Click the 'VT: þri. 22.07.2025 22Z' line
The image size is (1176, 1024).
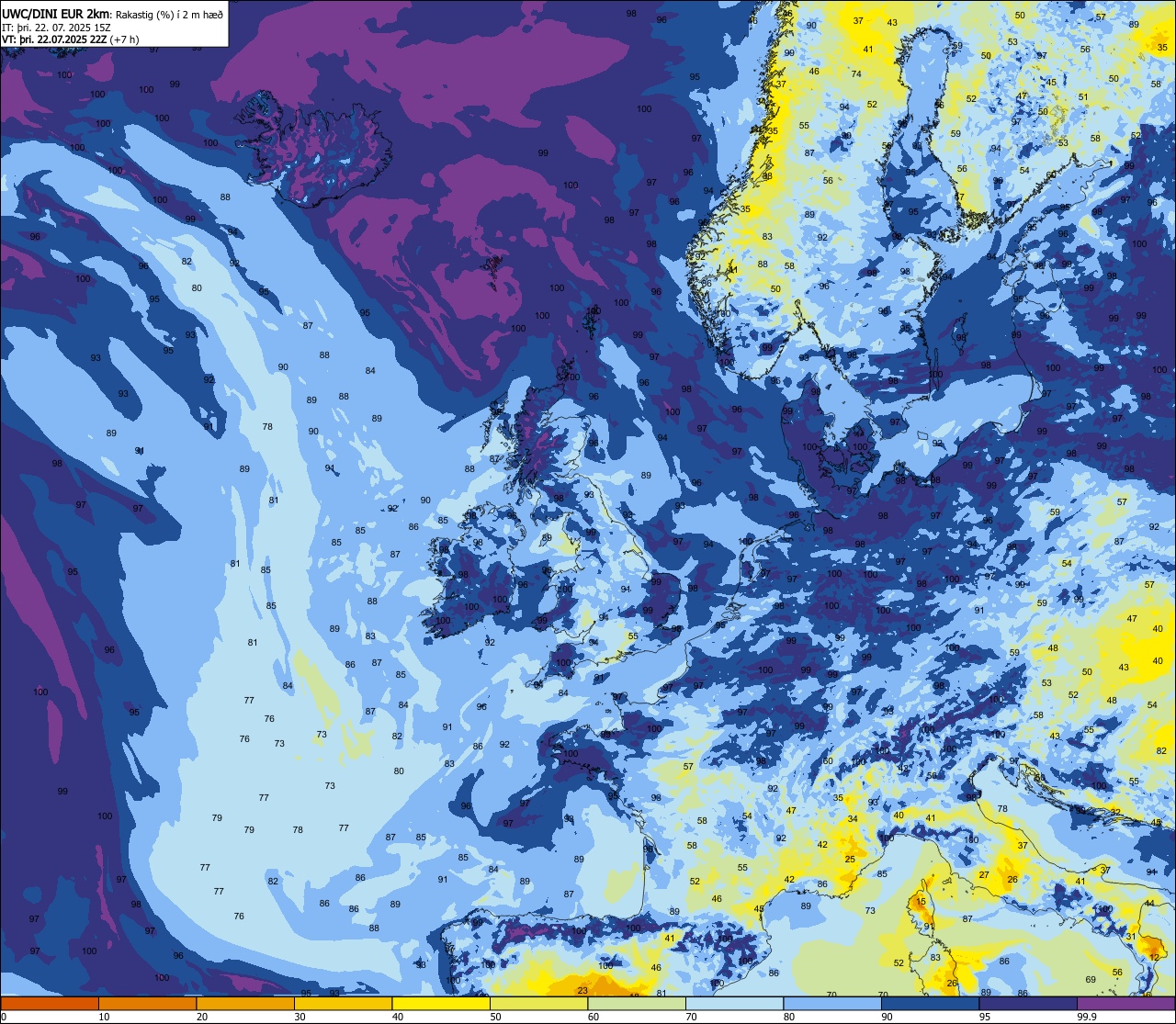coord(54,39)
